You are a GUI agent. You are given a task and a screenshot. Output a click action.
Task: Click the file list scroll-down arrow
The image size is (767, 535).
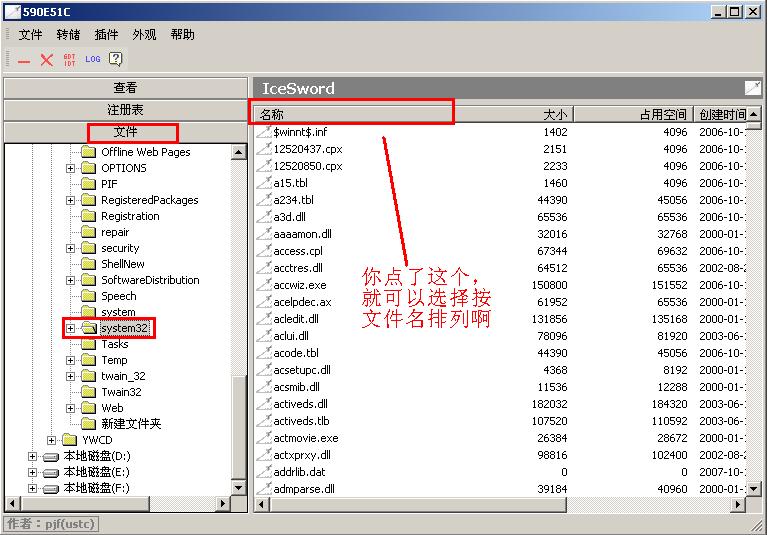[754, 488]
